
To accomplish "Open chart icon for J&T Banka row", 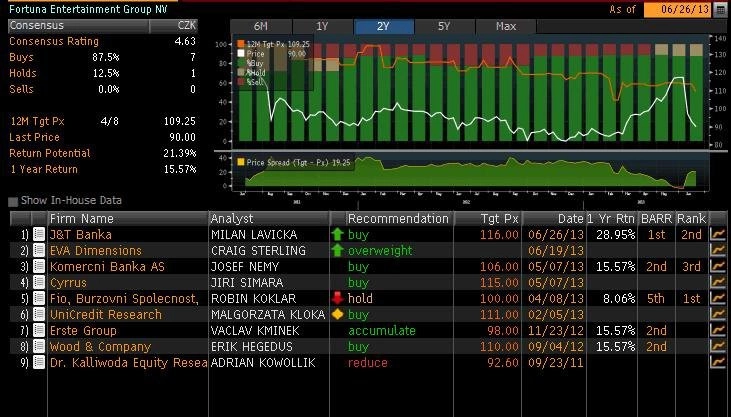I will (x=718, y=234).
